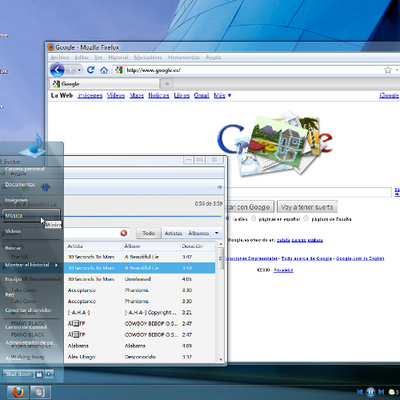Image resolution: width=400 pixels, height=400 pixels.
Task: Select Alabama artist row
Action: pos(140,346)
